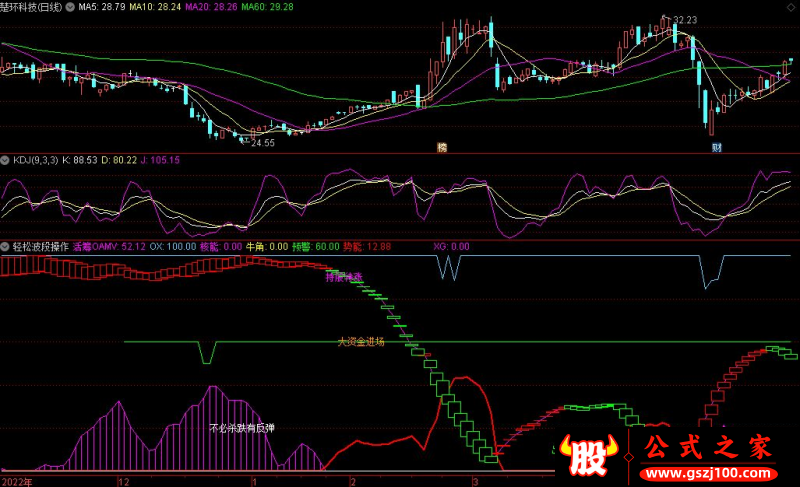
Task: Click the 牛角: 0.00 value
Action: [x=267, y=247]
